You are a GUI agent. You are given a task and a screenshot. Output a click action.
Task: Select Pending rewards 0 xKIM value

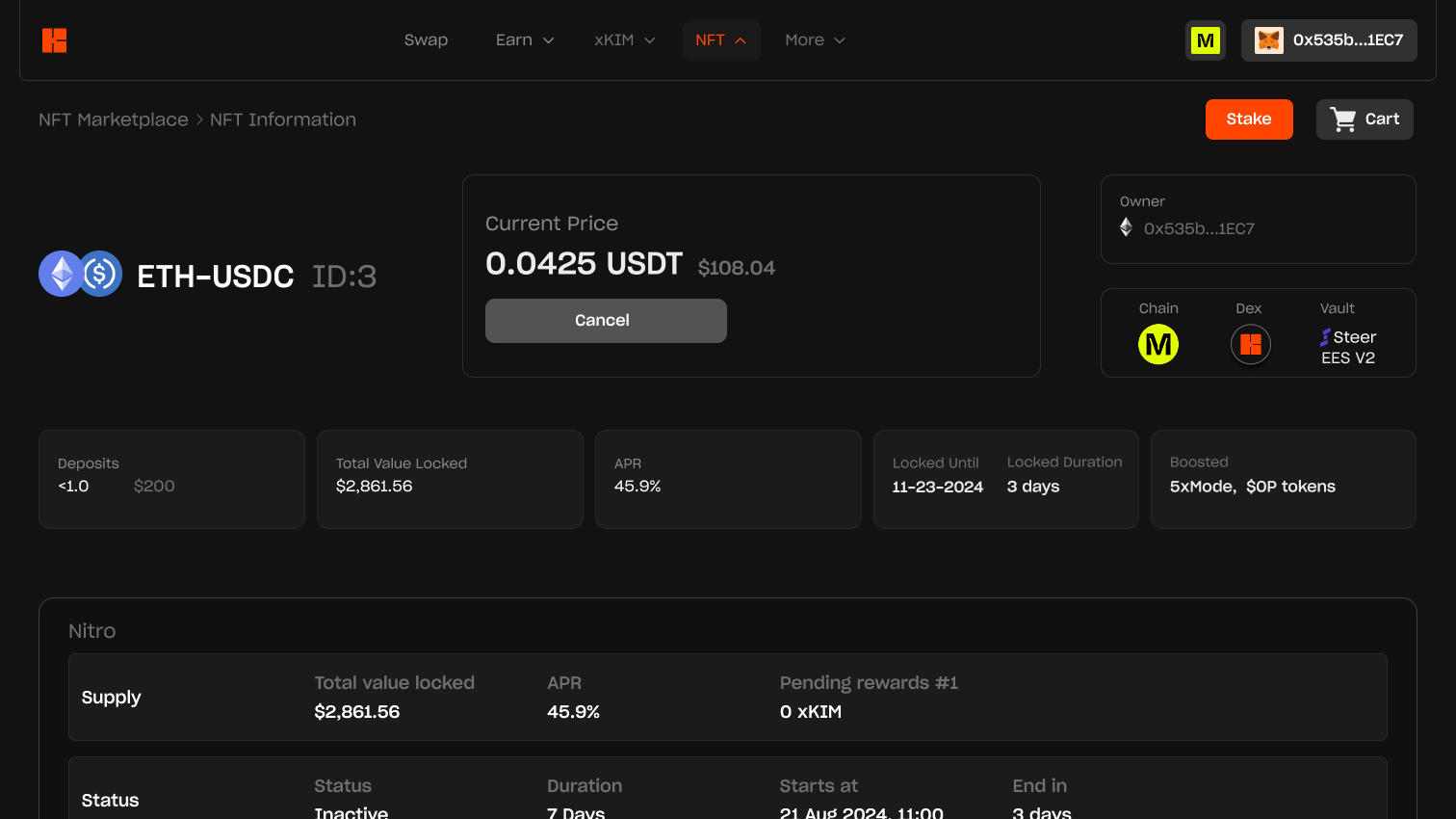coord(811,712)
